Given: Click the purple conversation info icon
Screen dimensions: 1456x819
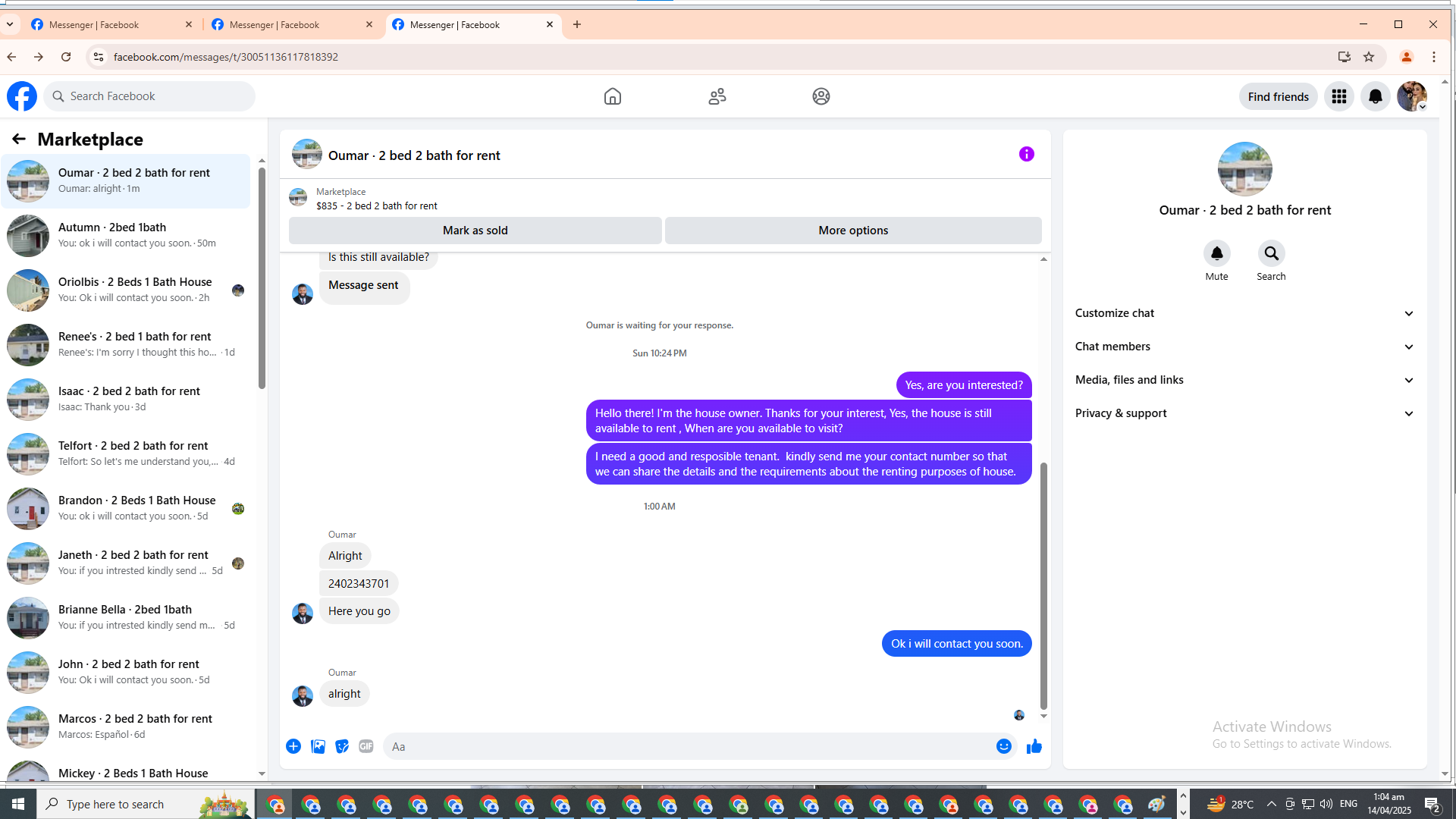Looking at the screenshot, I should click(x=1026, y=154).
